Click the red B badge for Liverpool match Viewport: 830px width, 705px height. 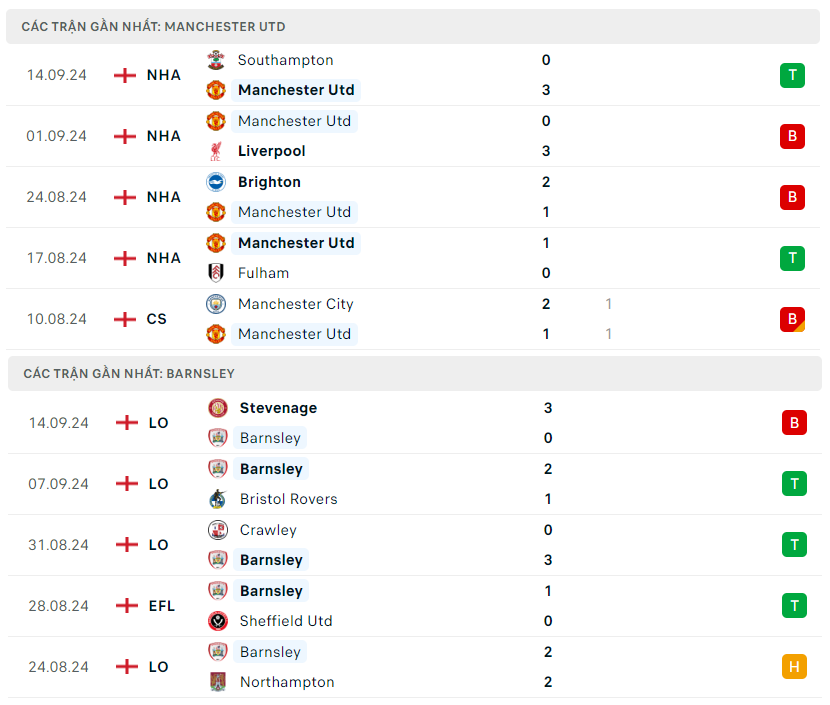coord(792,136)
